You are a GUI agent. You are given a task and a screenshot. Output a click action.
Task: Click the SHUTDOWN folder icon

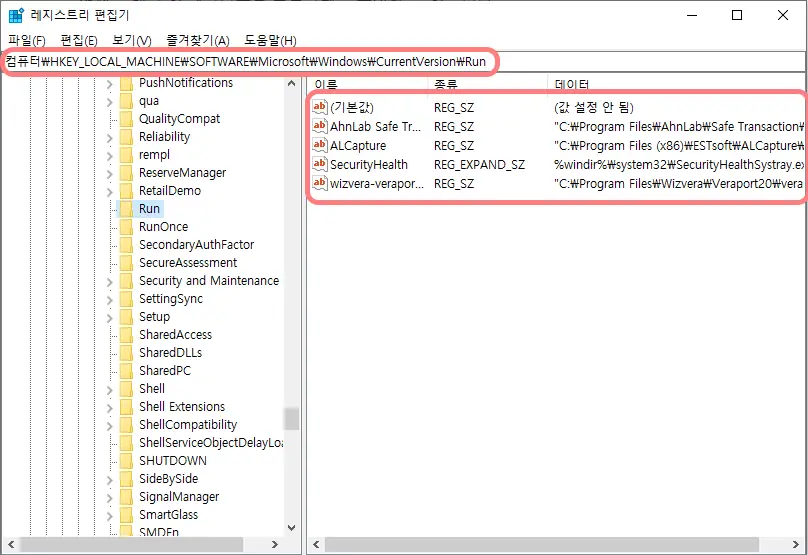[x=126, y=461]
